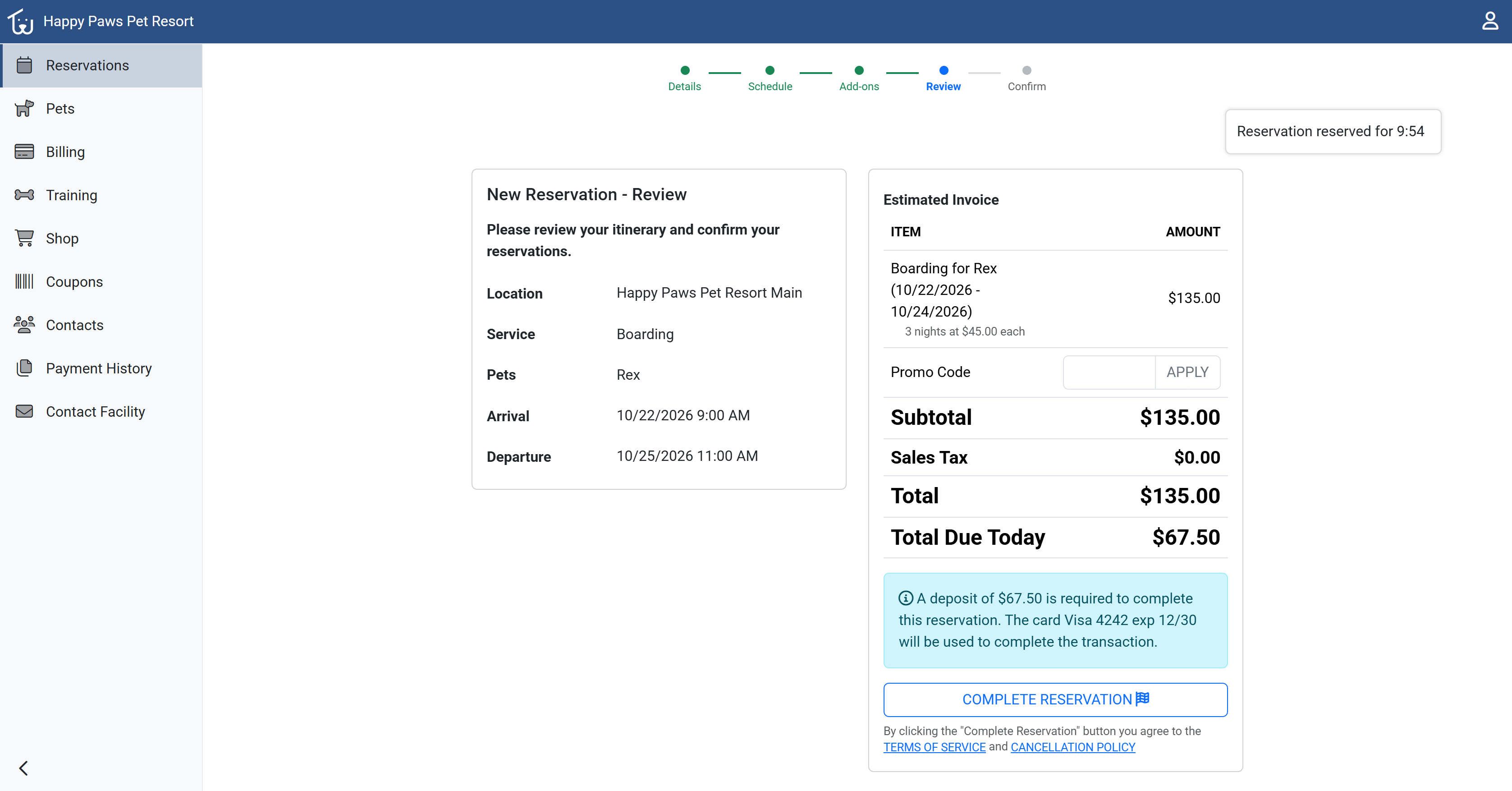Click the Departure value '10/25/2026 11:00 AM'
Viewport: 1512px width, 791px height.
687,455
